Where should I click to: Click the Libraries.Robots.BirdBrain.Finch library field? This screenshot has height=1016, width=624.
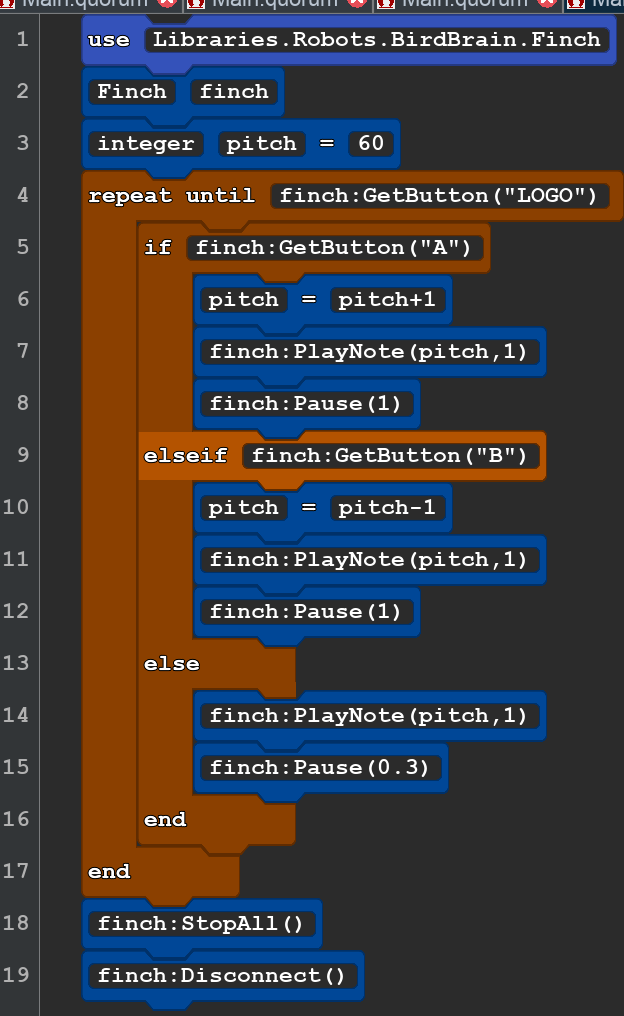(376, 40)
